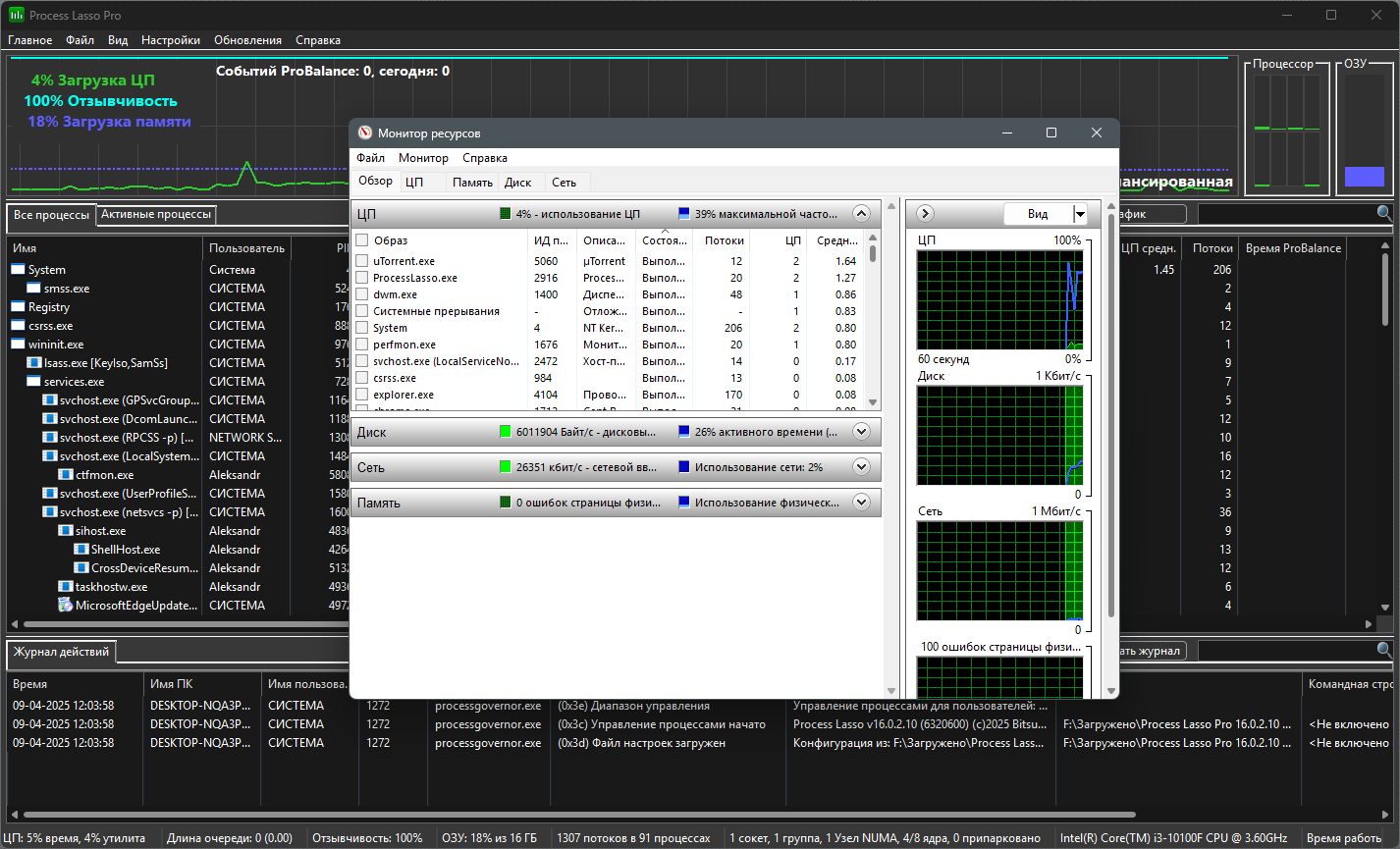Check the Системные прерывания checkbox
1400x849 pixels.
362,311
